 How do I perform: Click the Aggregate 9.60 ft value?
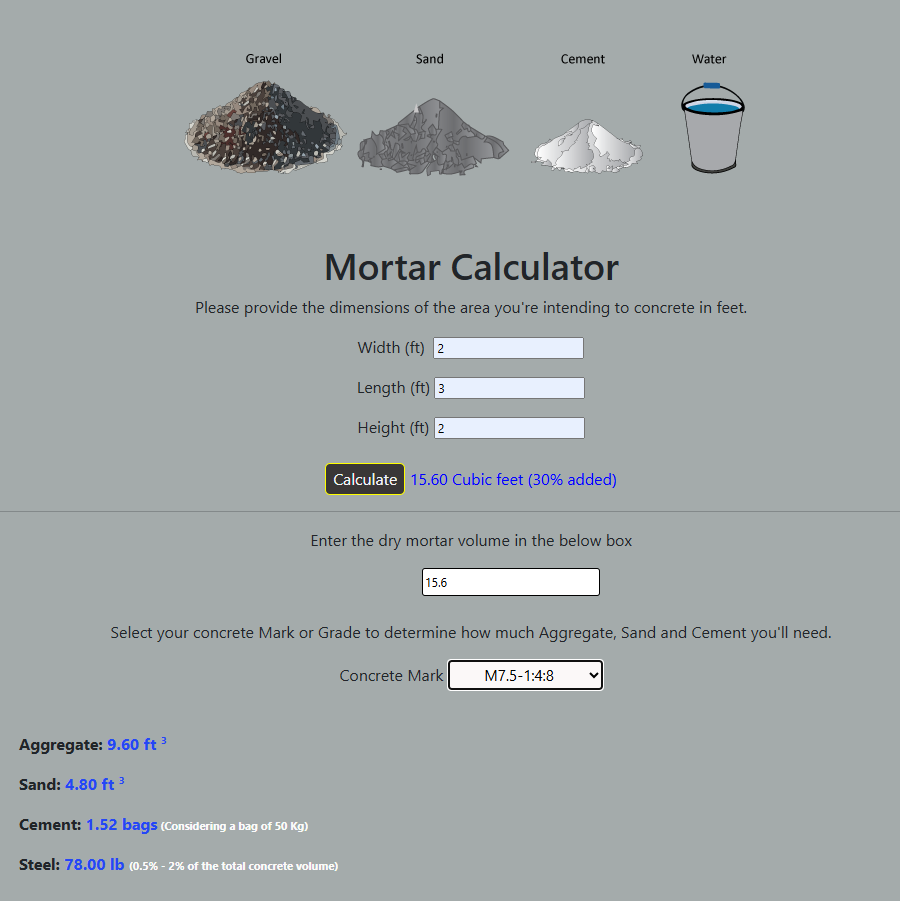tap(132, 745)
